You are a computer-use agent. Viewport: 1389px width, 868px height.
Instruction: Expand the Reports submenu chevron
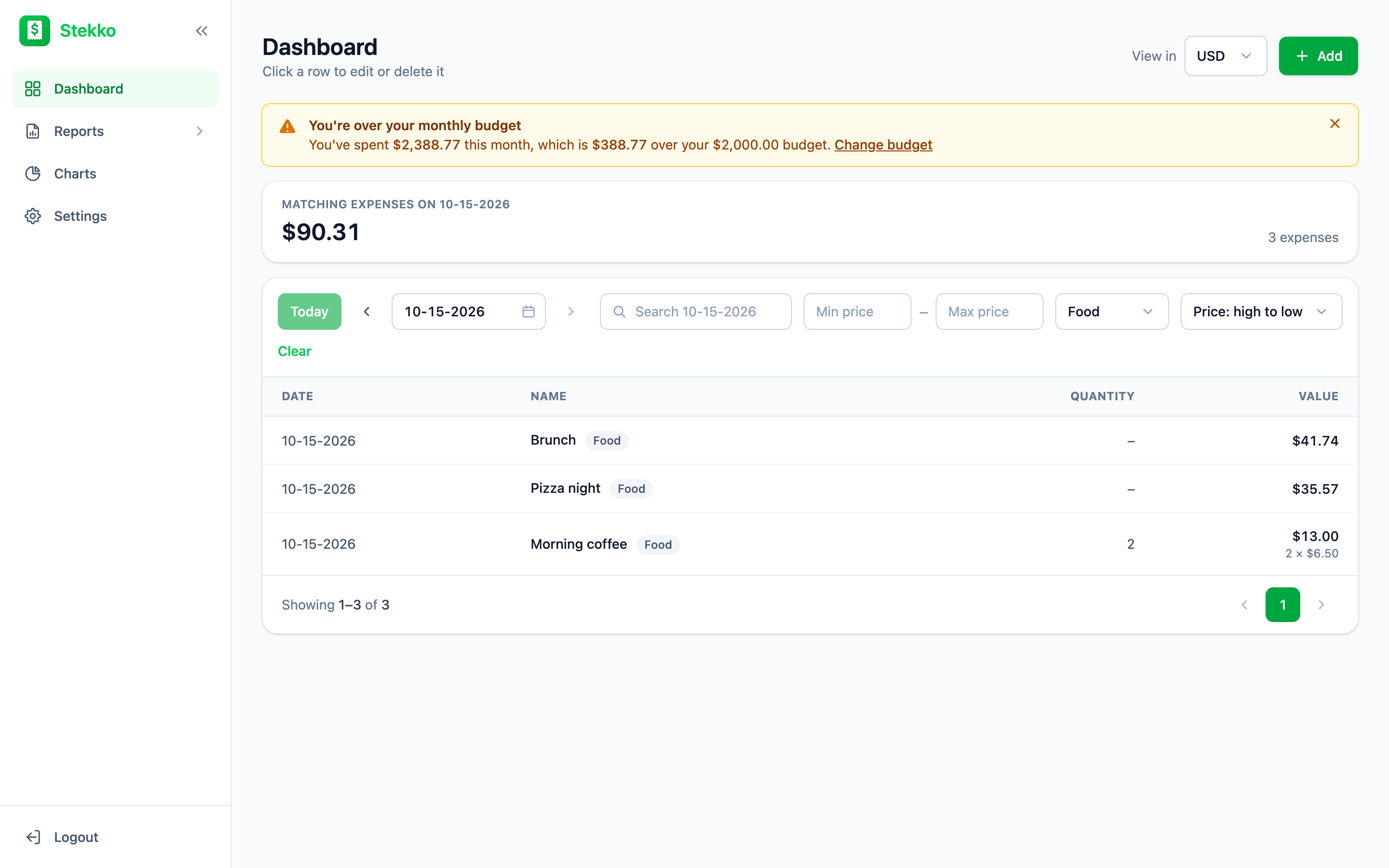pos(199,131)
